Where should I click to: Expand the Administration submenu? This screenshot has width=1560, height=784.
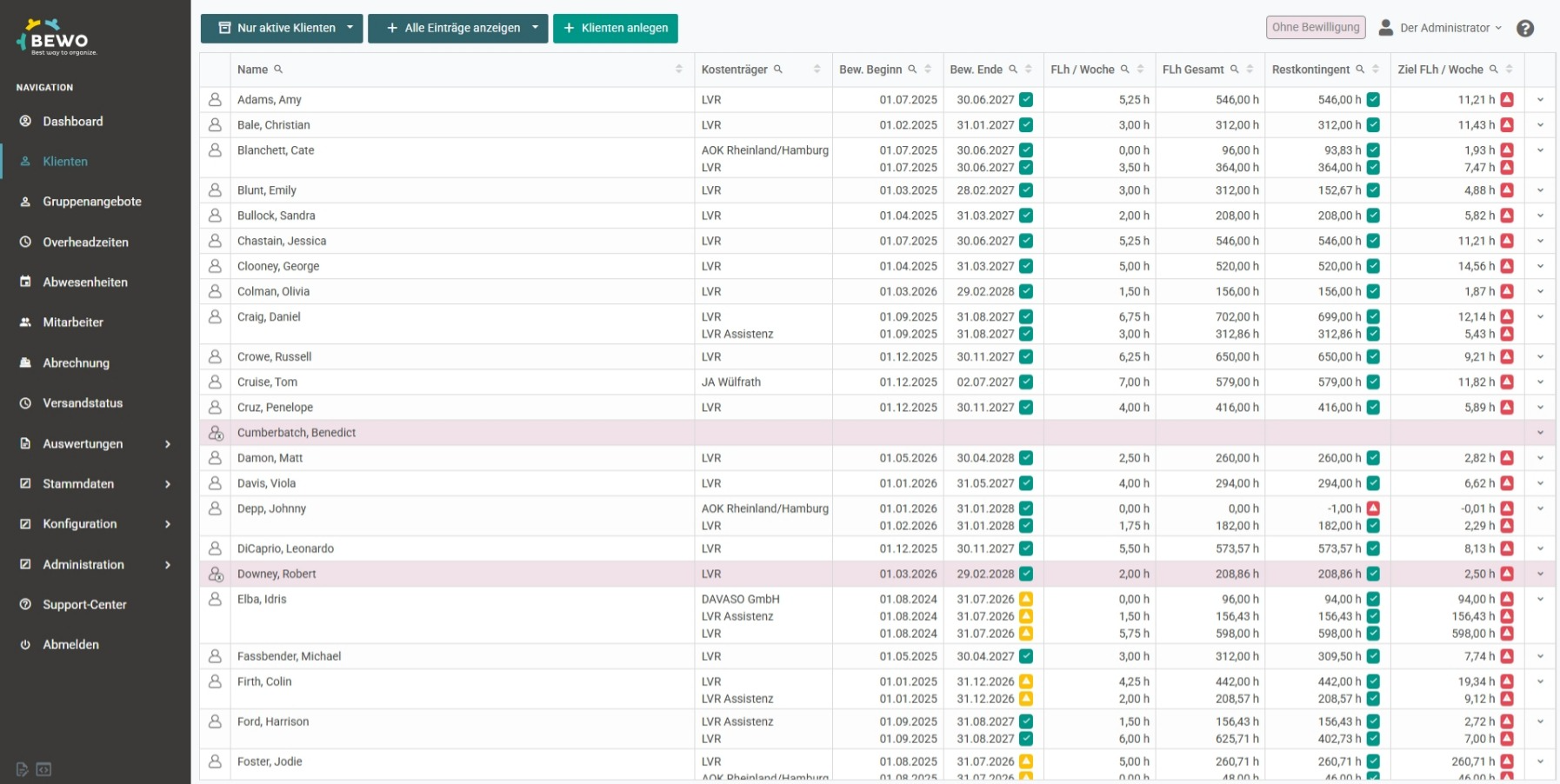coord(168,565)
